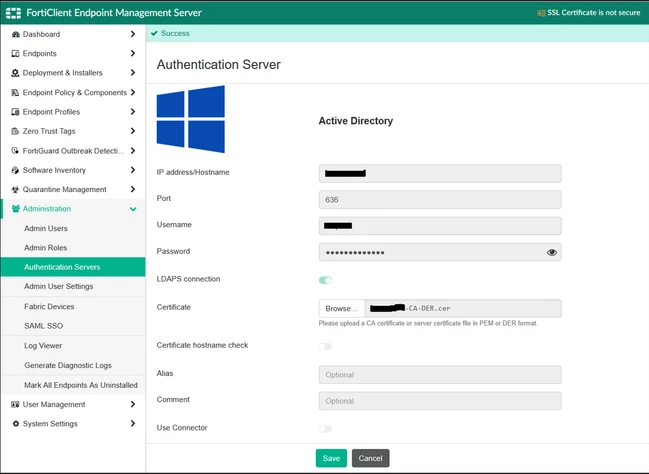
Task: Click the Administration users icon
Action: [15, 209]
